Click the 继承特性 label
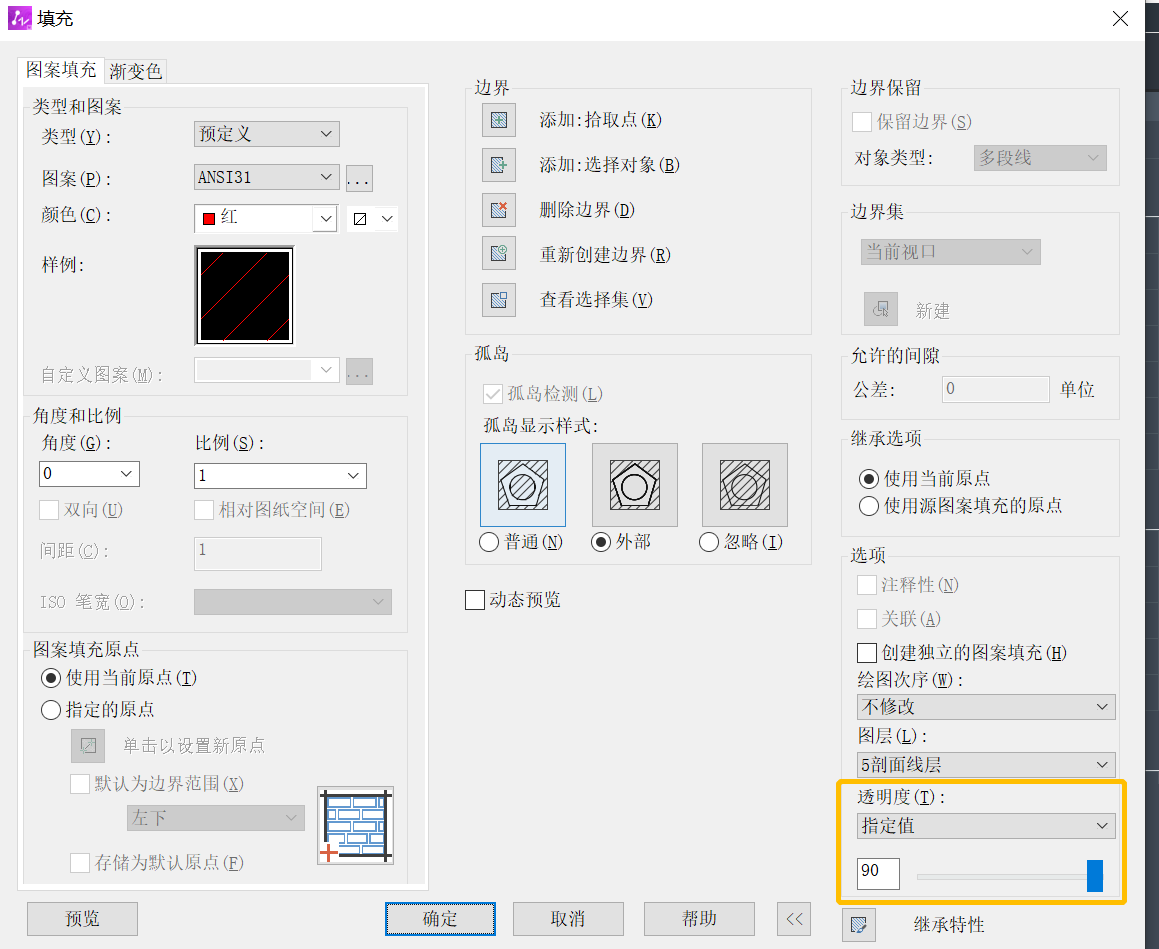Image resolution: width=1159 pixels, height=949 pixels. point(949,925)
